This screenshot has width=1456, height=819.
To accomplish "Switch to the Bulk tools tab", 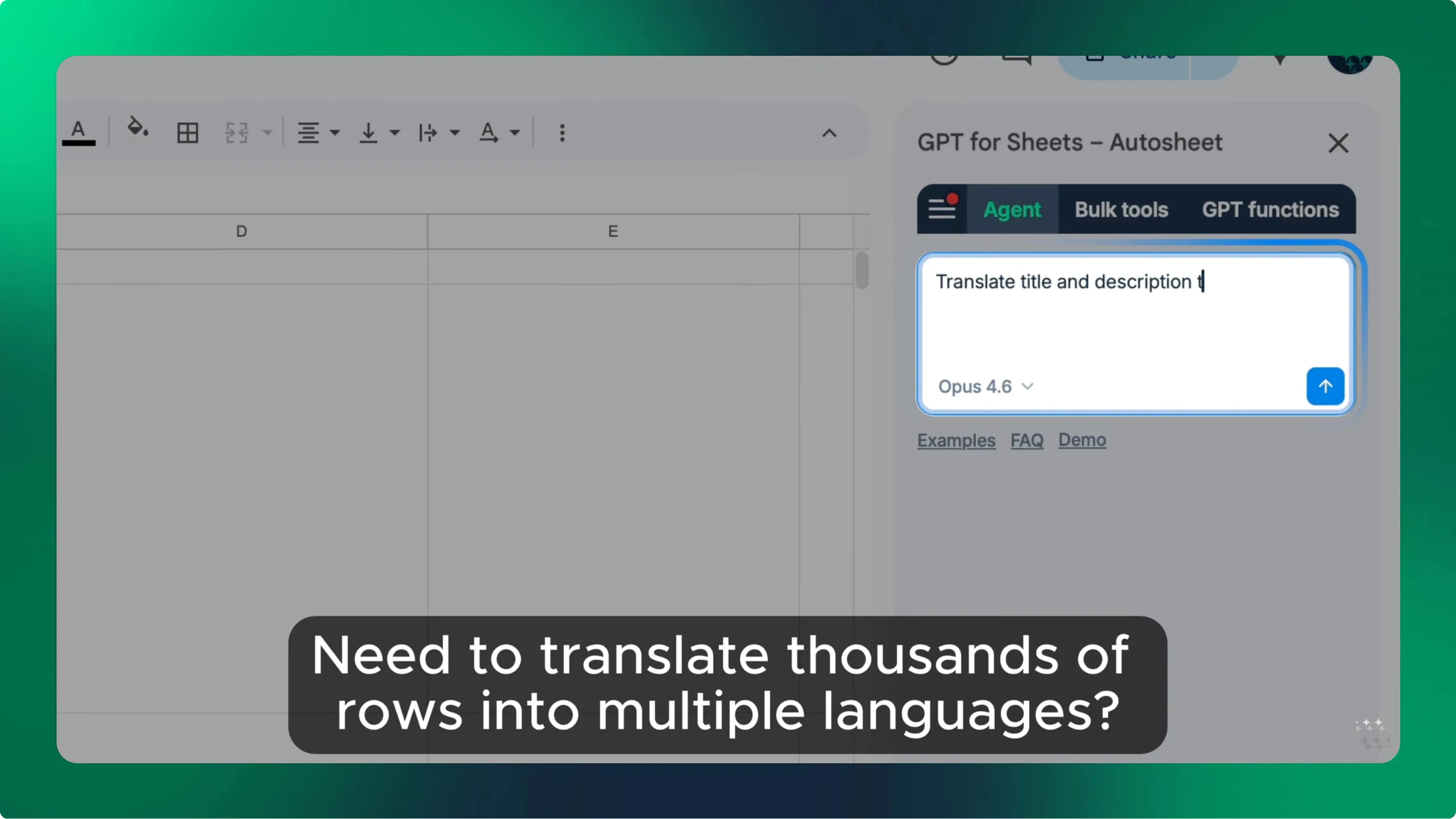I will pyautogui.click(x=1121, y=209).
